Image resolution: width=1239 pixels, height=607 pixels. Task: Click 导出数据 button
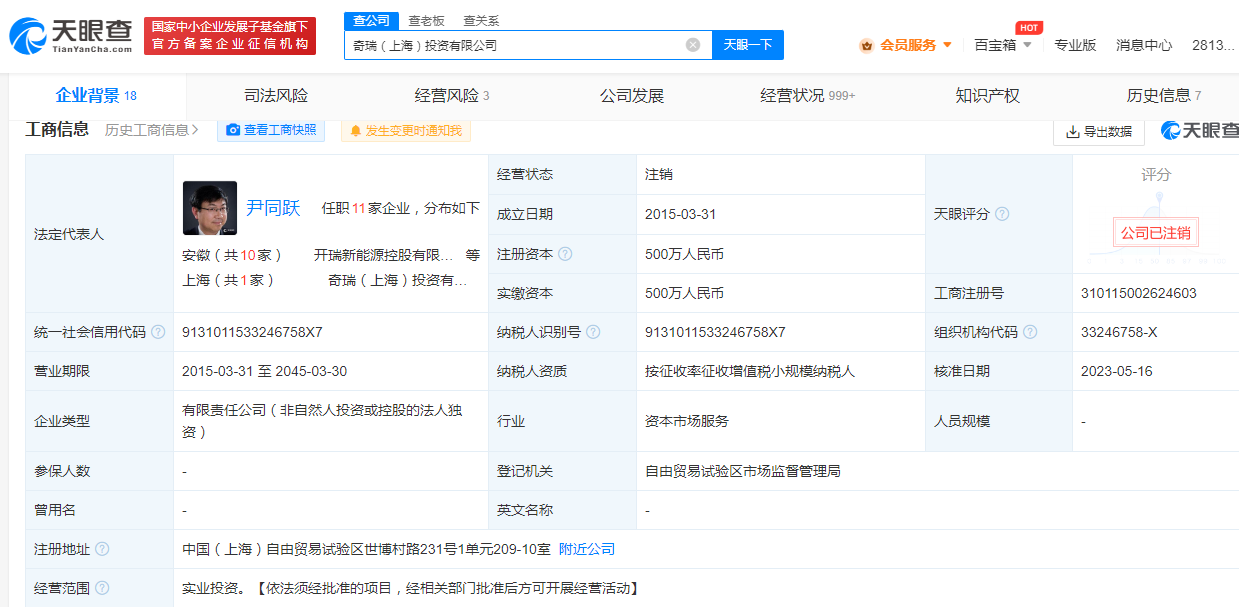1099,131
